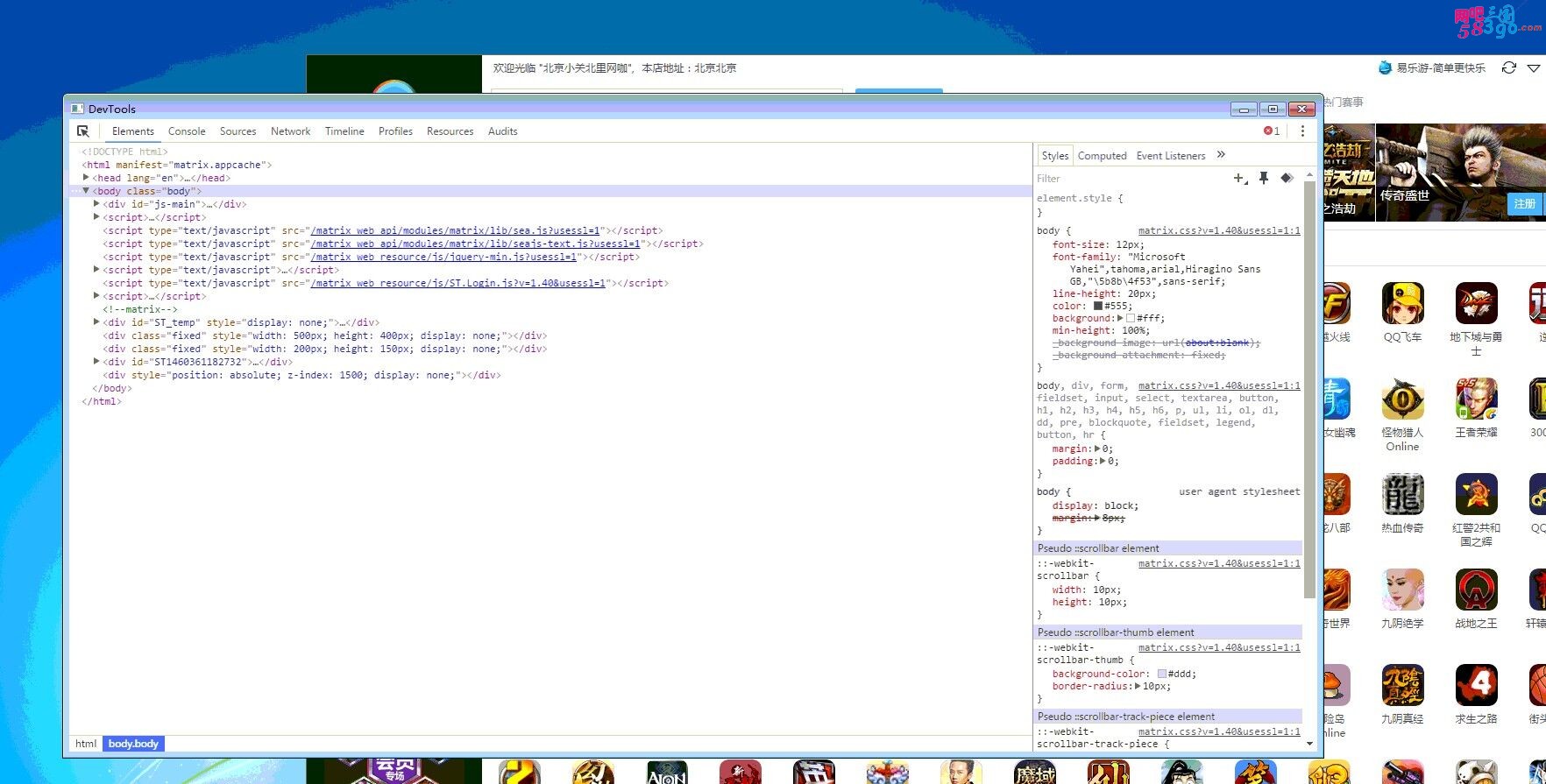Open the Sources tab

[x=238, y=131]
